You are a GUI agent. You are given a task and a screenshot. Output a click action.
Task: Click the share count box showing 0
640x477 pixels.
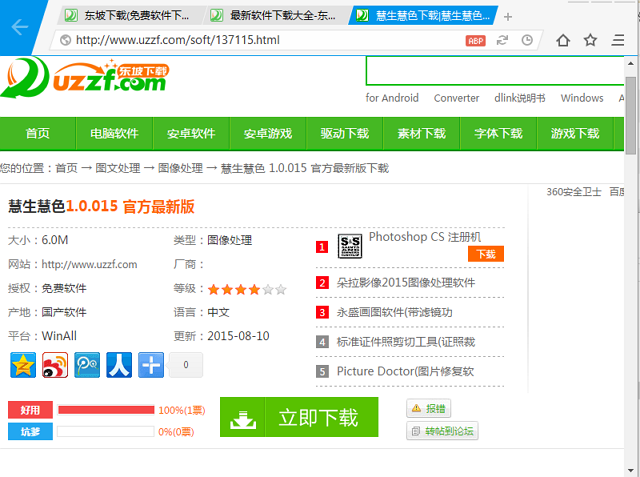tap(186, 365)
